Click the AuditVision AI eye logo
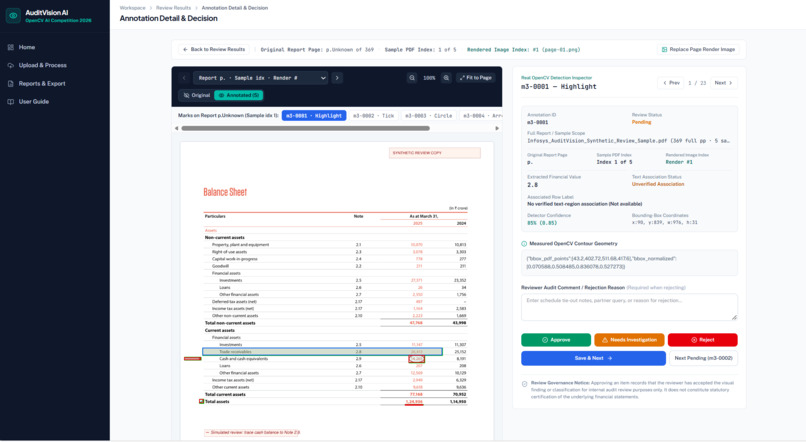Viewport: 806px width, 442px height. [13, 15]
